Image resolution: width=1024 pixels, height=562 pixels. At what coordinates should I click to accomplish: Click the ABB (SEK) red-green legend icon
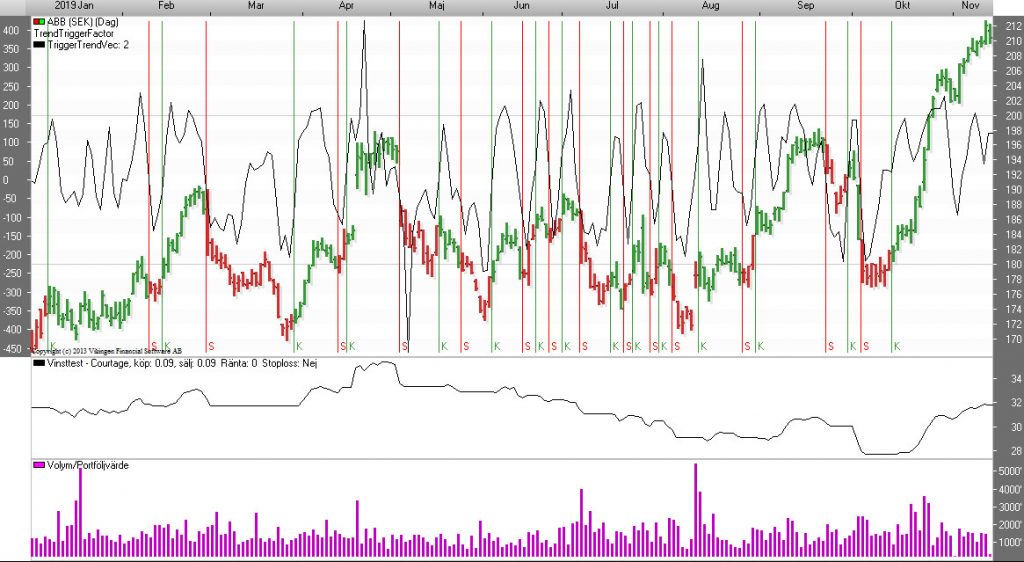[x=39, y=22]
